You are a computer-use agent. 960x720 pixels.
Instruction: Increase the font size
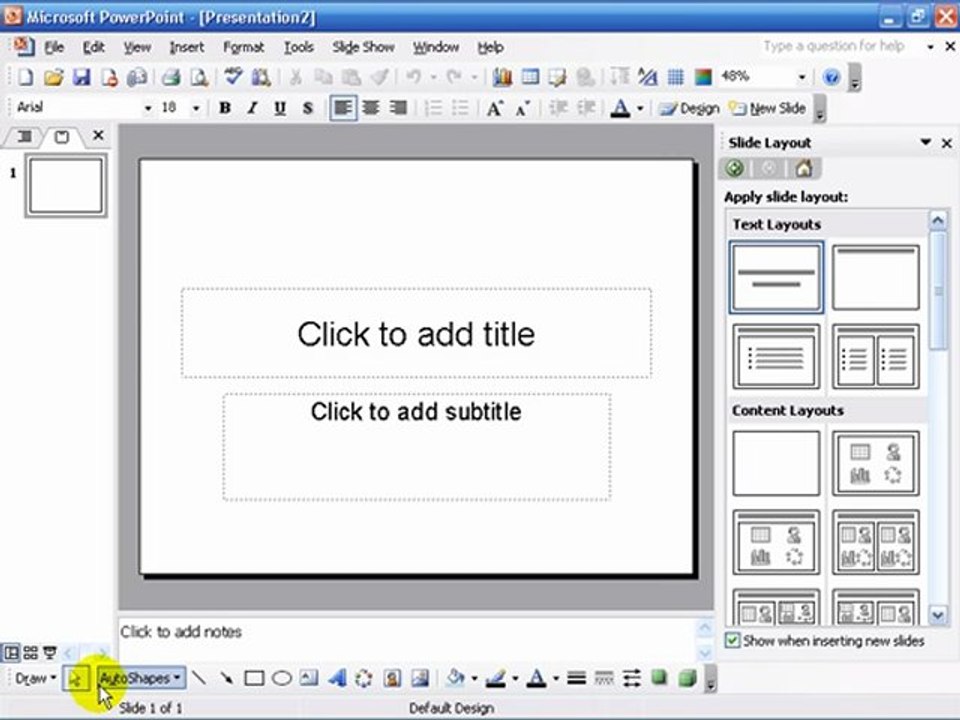pyautogui.click(x=495, y=108)
